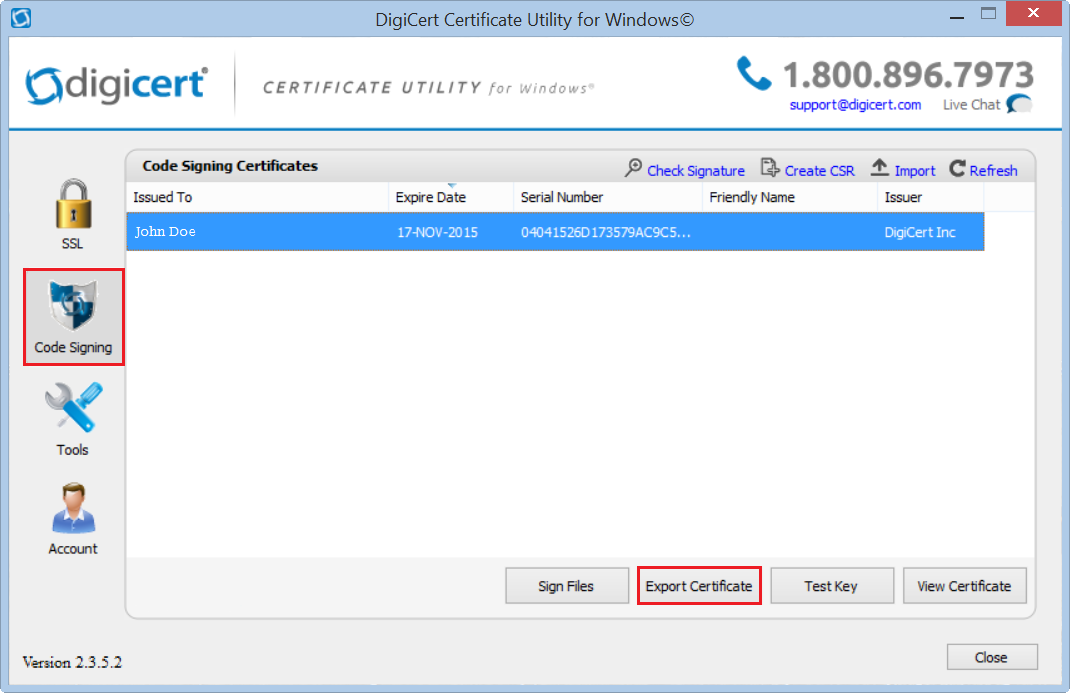This screenshot has height=693, width=1070.
Task: Click the Refresh link
Action: point(993,171)
